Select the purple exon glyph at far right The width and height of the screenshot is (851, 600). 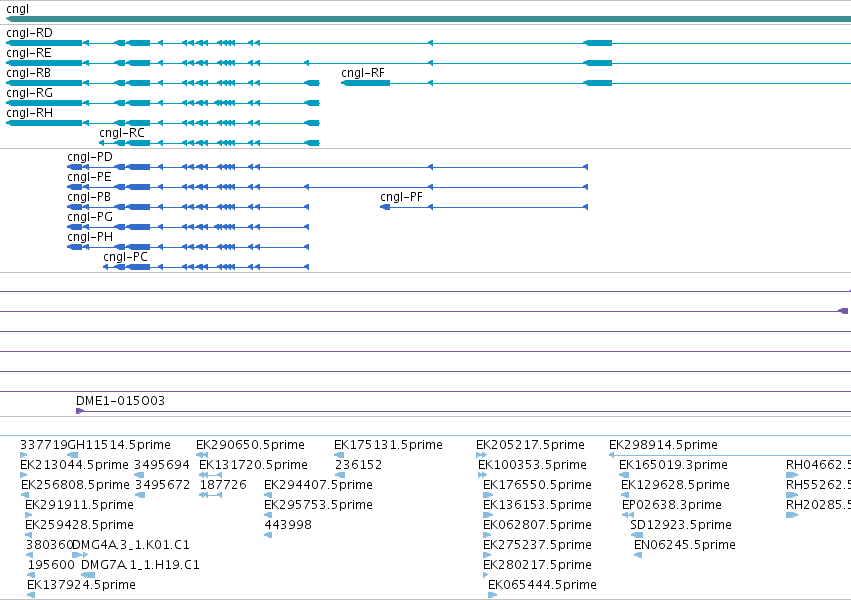point(844,311)
